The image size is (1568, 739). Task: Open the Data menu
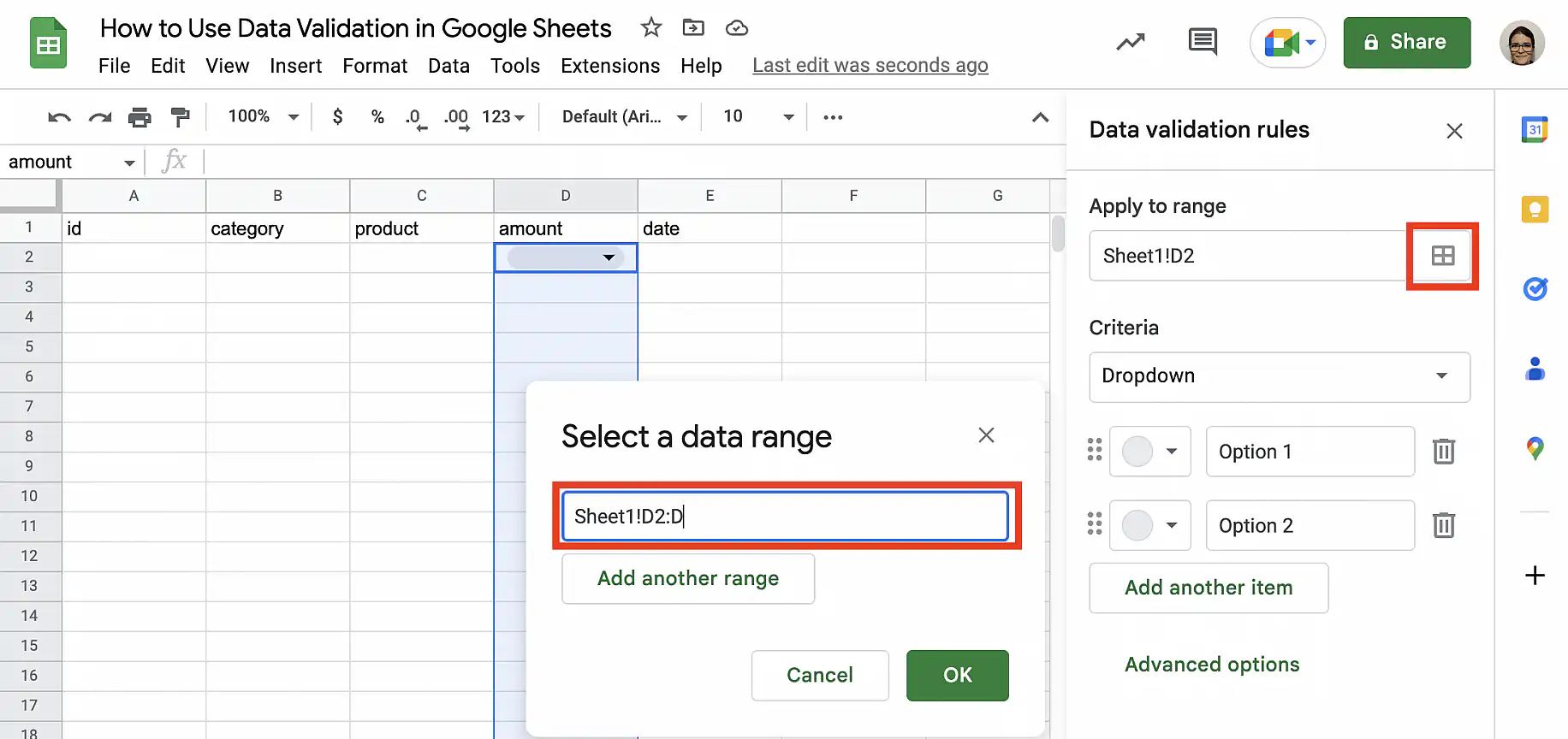(448, 66)
